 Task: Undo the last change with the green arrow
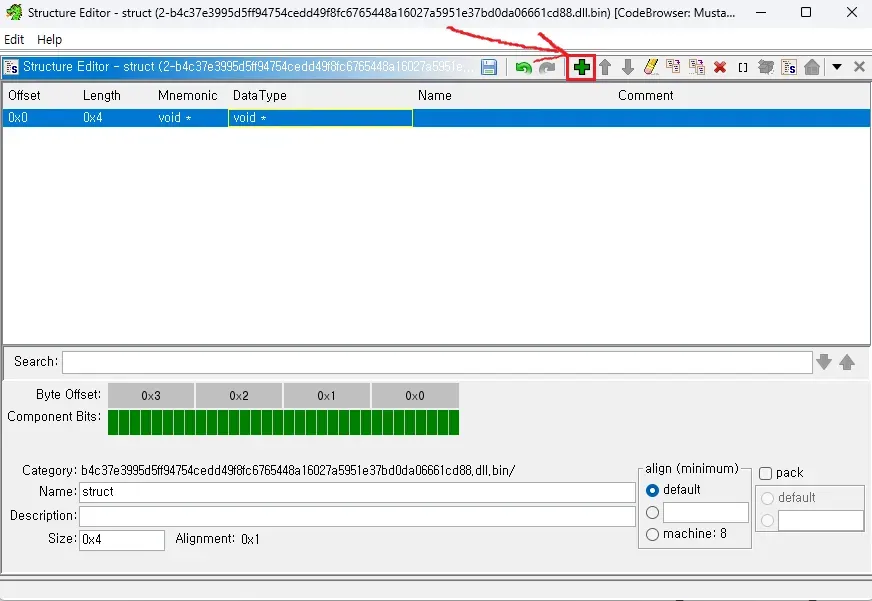coord(523,67)
